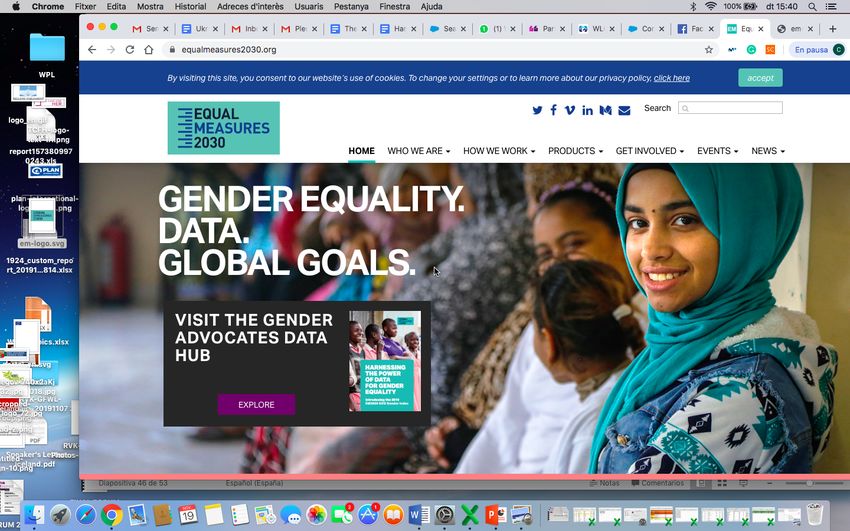Open the EVENTS dropdown menu

tap(717, 151)
